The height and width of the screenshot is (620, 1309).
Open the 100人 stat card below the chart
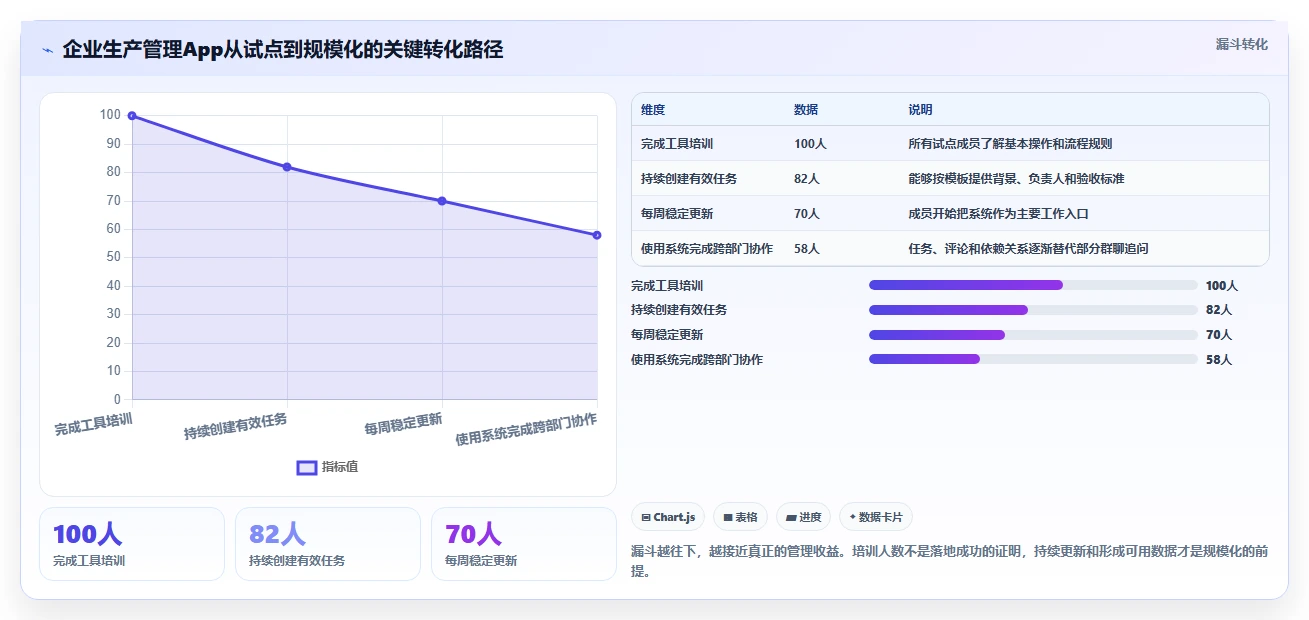point(132,544)
